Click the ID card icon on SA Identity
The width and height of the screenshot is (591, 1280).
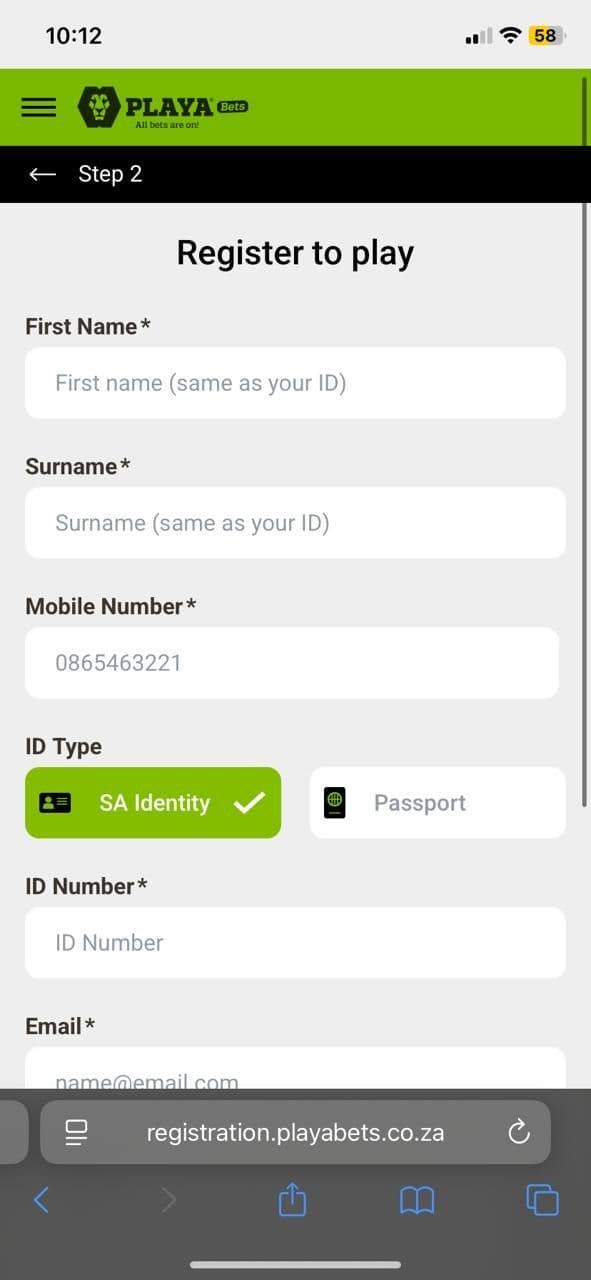click(x=57, y=802)
